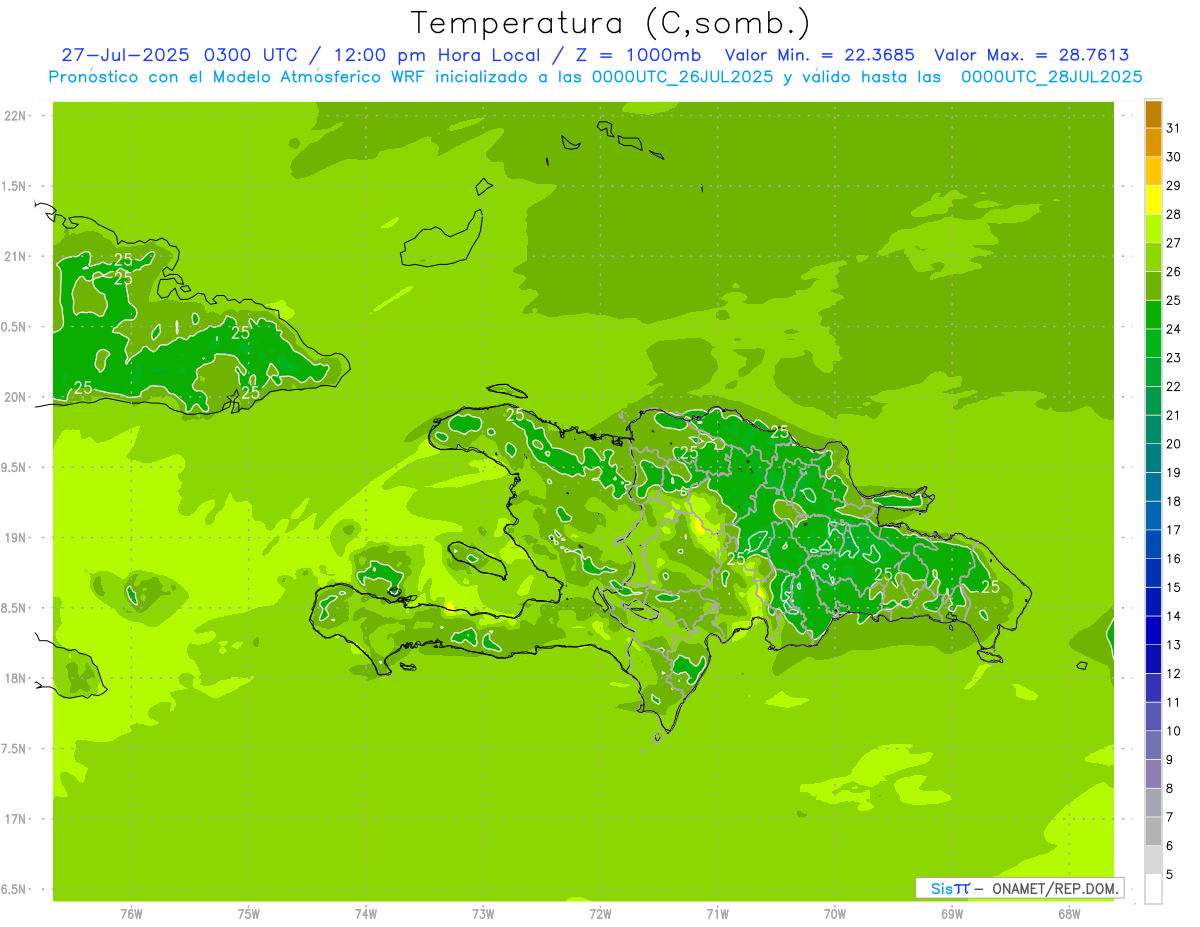Click the '70W' longitude axis label
This screenshot has height=927, width=1200.
(x=835, y=914)
